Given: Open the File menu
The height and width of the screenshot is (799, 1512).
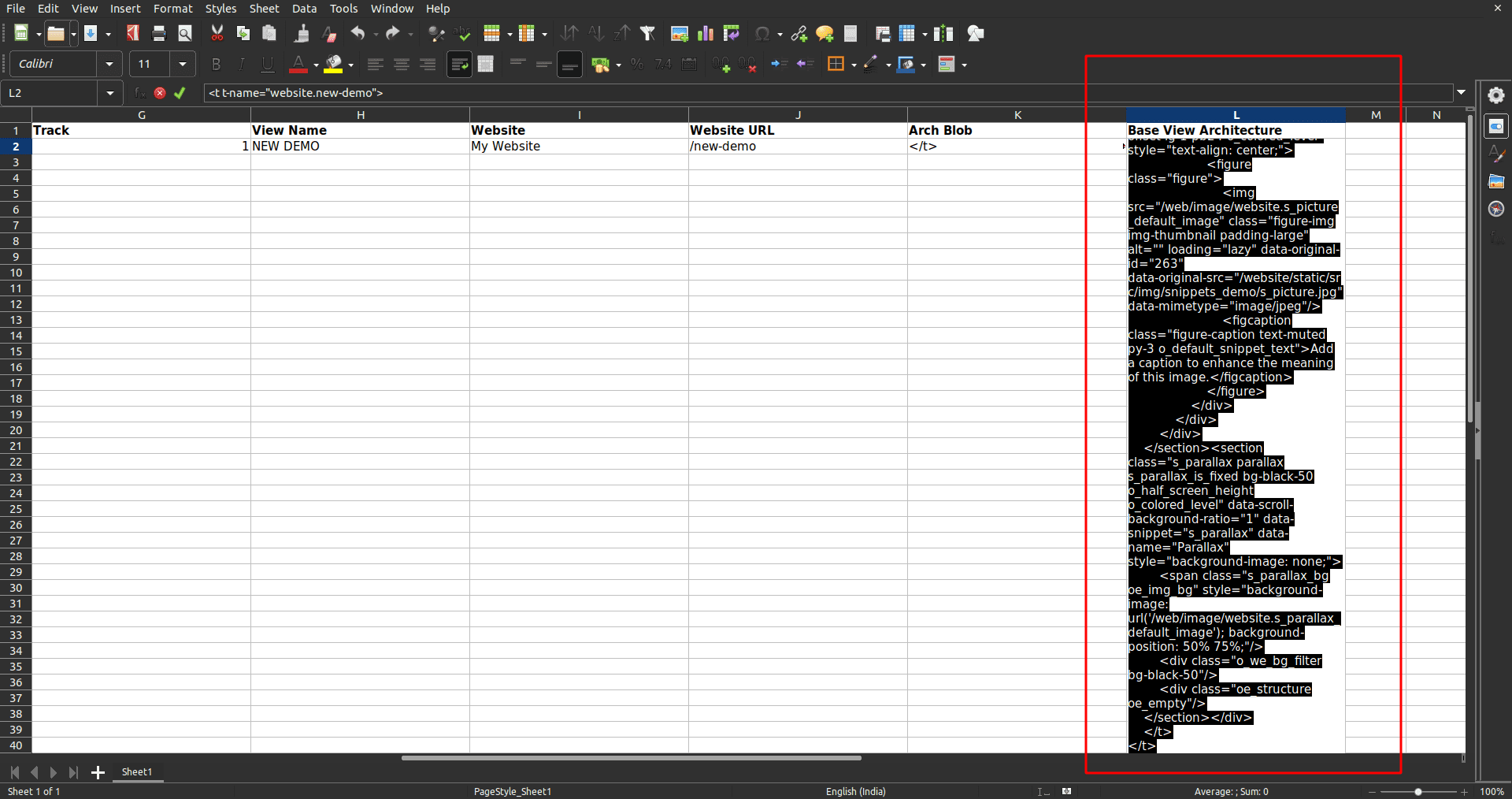Looking at the screenshot, I should coord(16,9).
